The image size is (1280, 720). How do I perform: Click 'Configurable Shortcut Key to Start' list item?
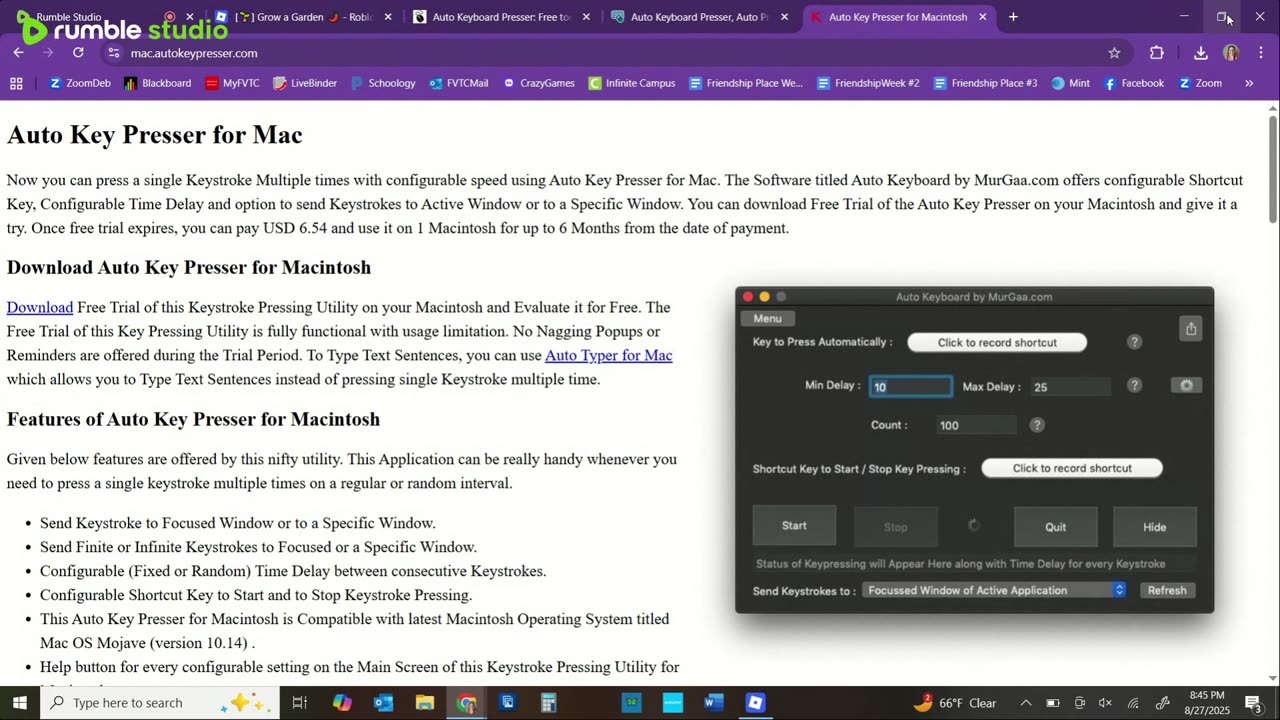256,595
